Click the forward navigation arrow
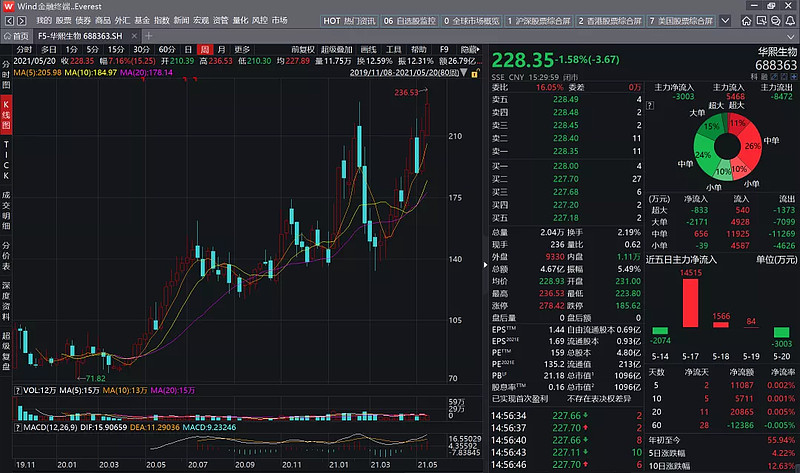Viewport: 800px width, 473px height. (x=20, y=20)
